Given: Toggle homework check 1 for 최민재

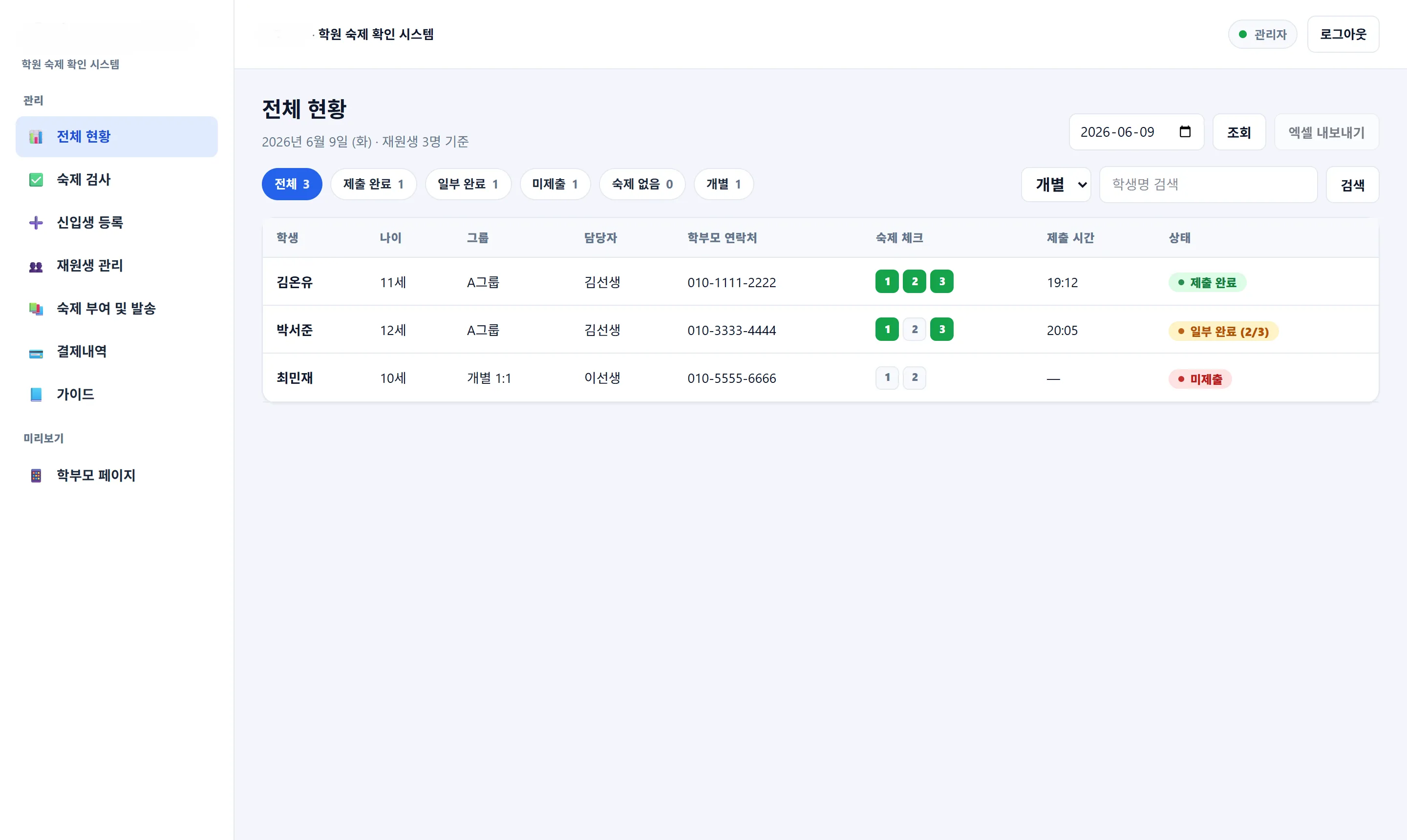Looking at the screenshot, I should [x=887, y=378].
